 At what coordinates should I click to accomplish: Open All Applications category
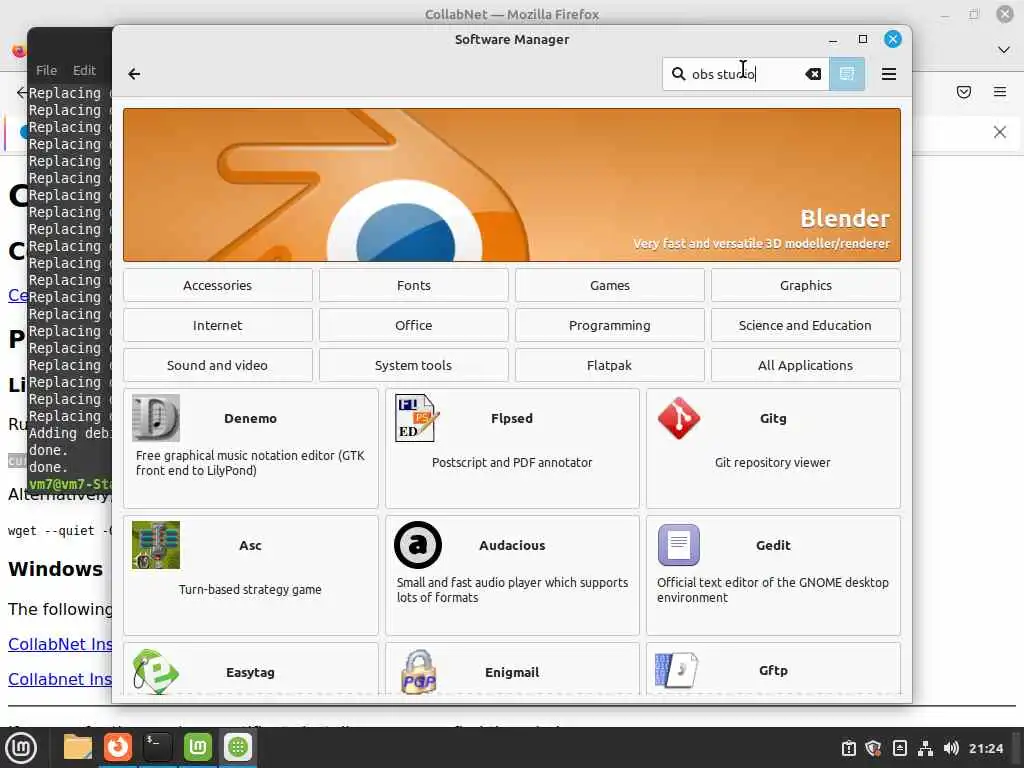(805, 365)
